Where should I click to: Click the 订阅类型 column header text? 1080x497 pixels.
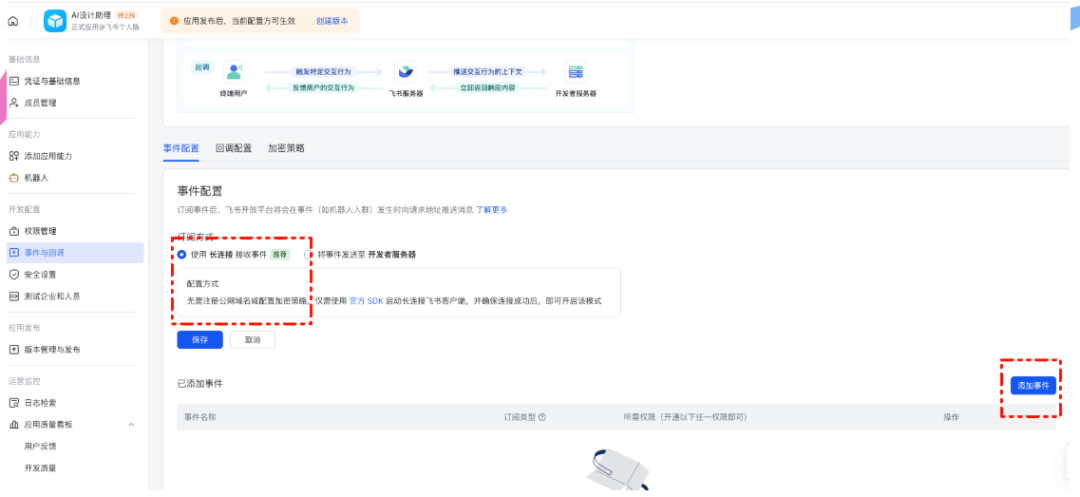520,417
